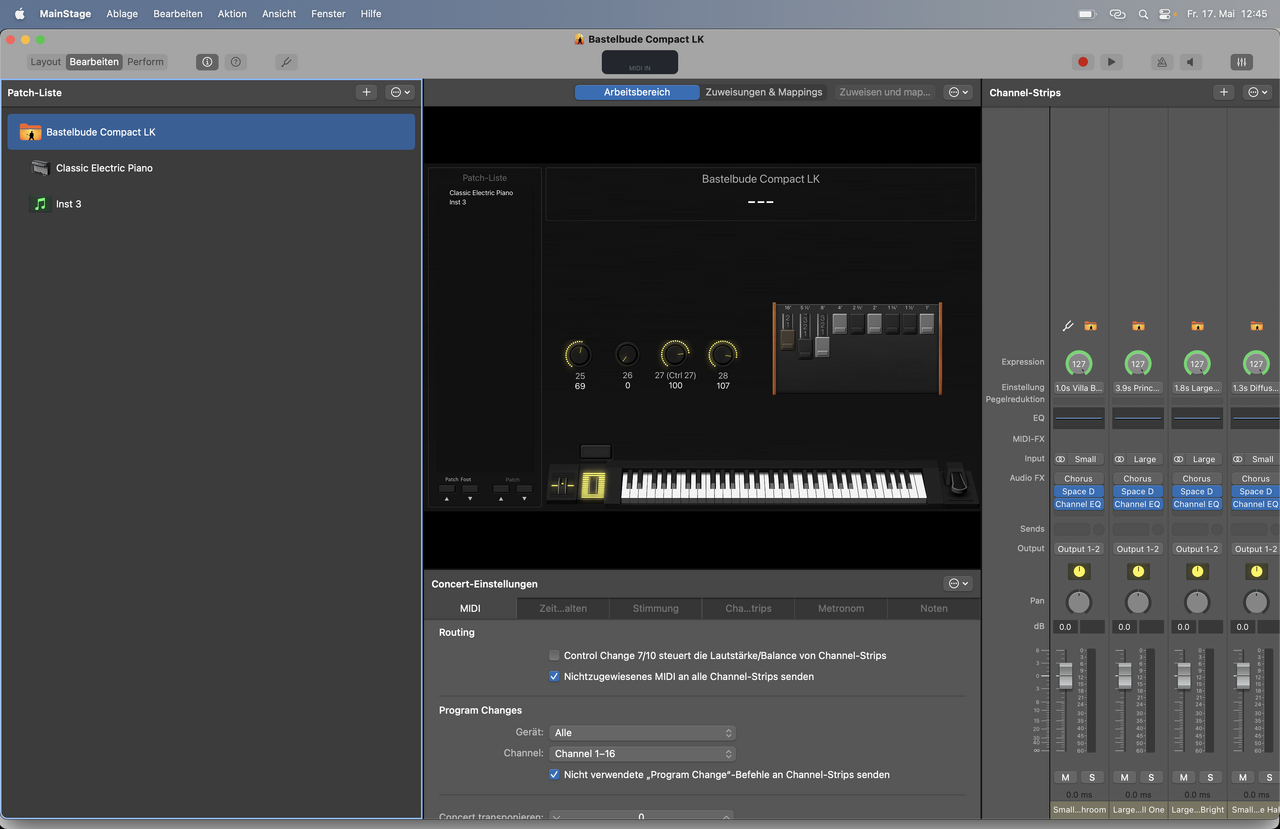
Task: Click the Inst 3 green music note icon
Action: click(x=40, y=204)
